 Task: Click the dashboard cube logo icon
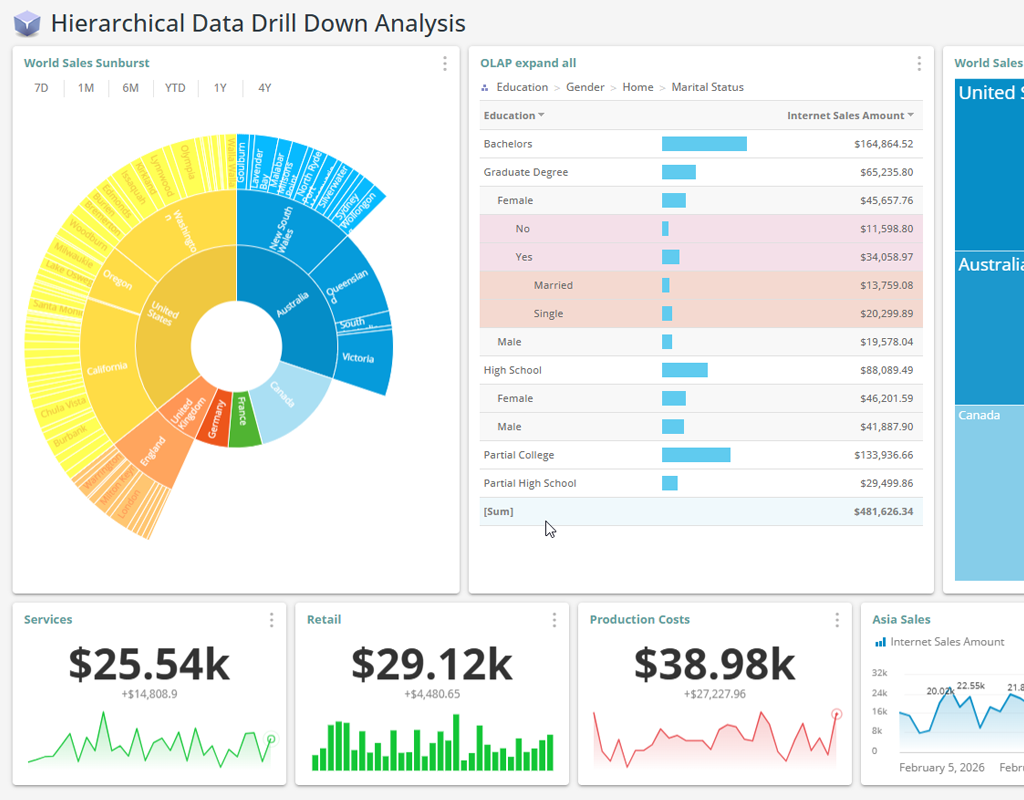pyautogui.click(x=27, y=23)
